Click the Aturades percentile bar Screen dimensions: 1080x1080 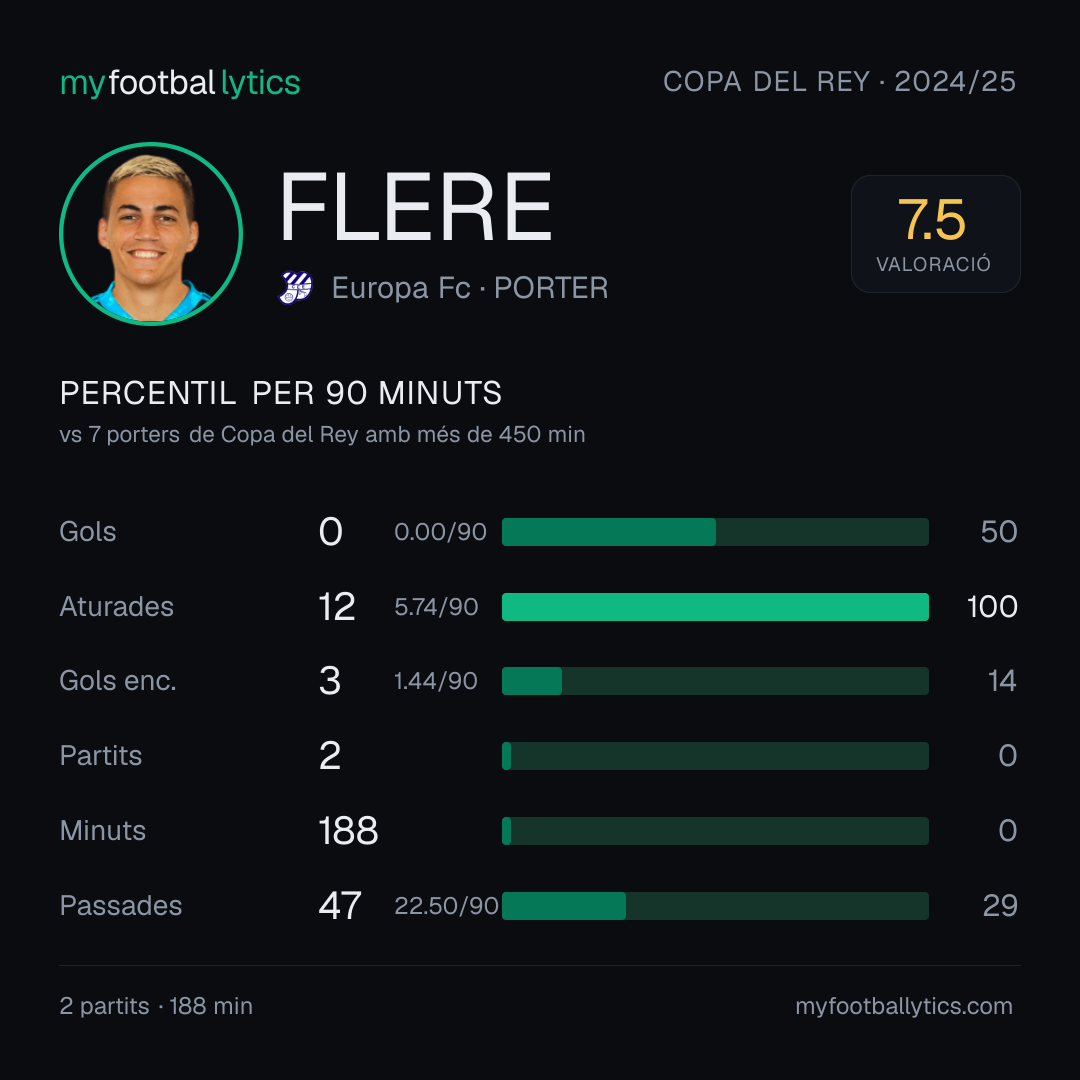[x=715, y=607]
